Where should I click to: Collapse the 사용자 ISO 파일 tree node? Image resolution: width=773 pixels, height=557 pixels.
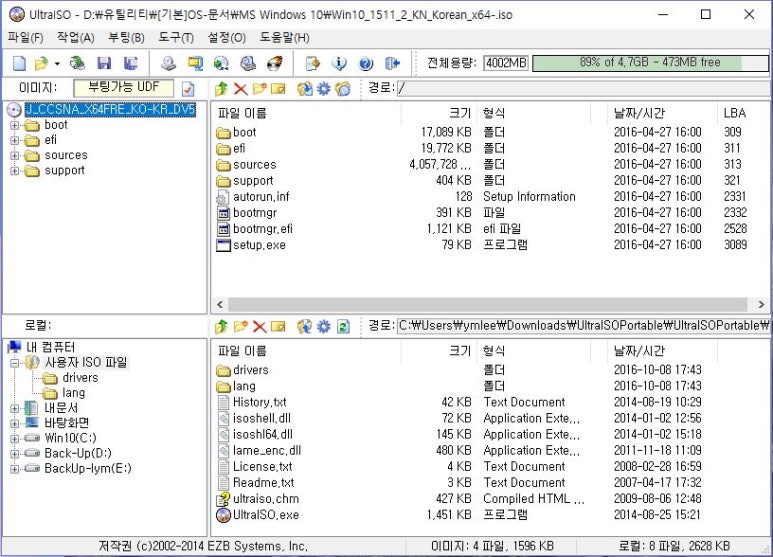point(15,363)
